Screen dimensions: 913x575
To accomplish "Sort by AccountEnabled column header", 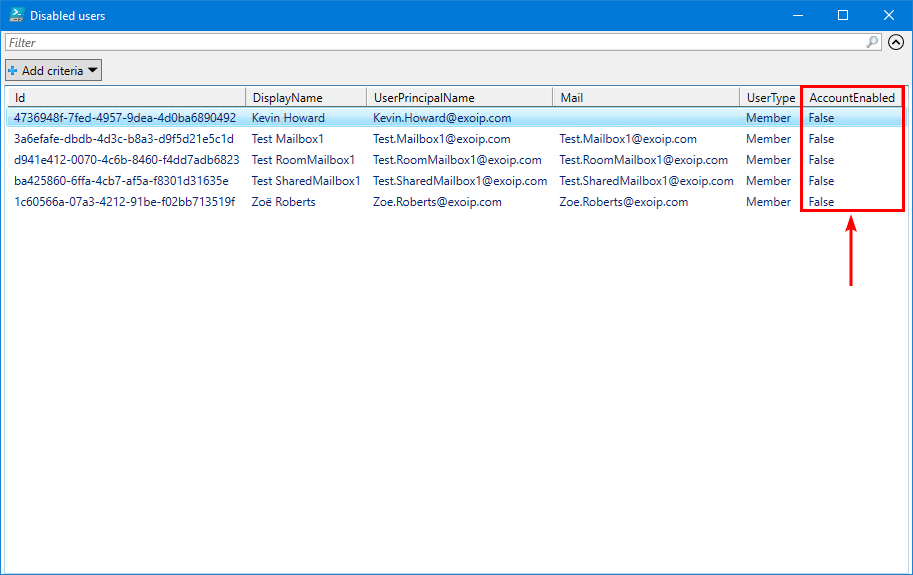I will point(851,98).
